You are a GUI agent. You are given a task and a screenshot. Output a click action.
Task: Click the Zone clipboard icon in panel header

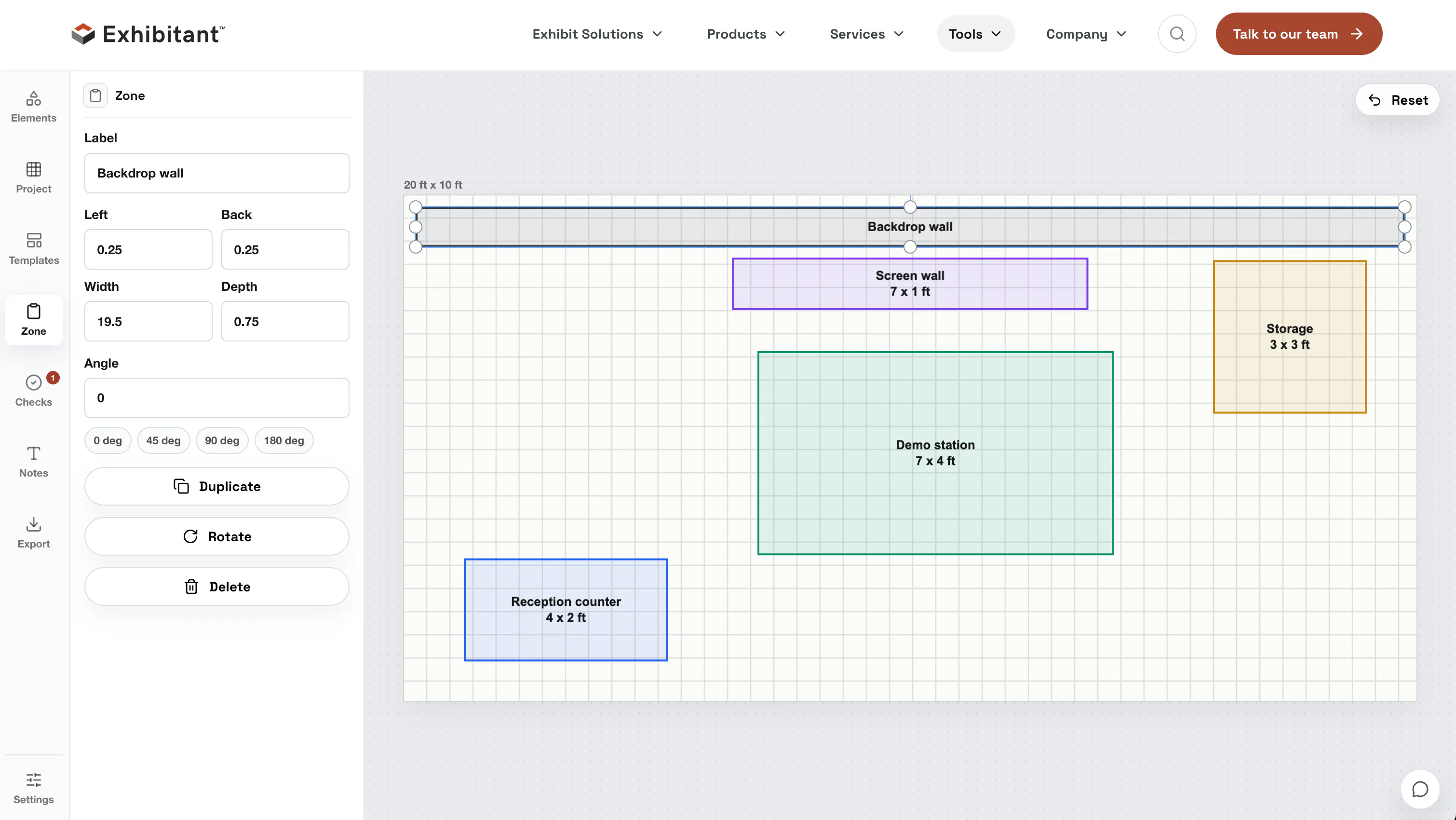click(x=95, y=96)
